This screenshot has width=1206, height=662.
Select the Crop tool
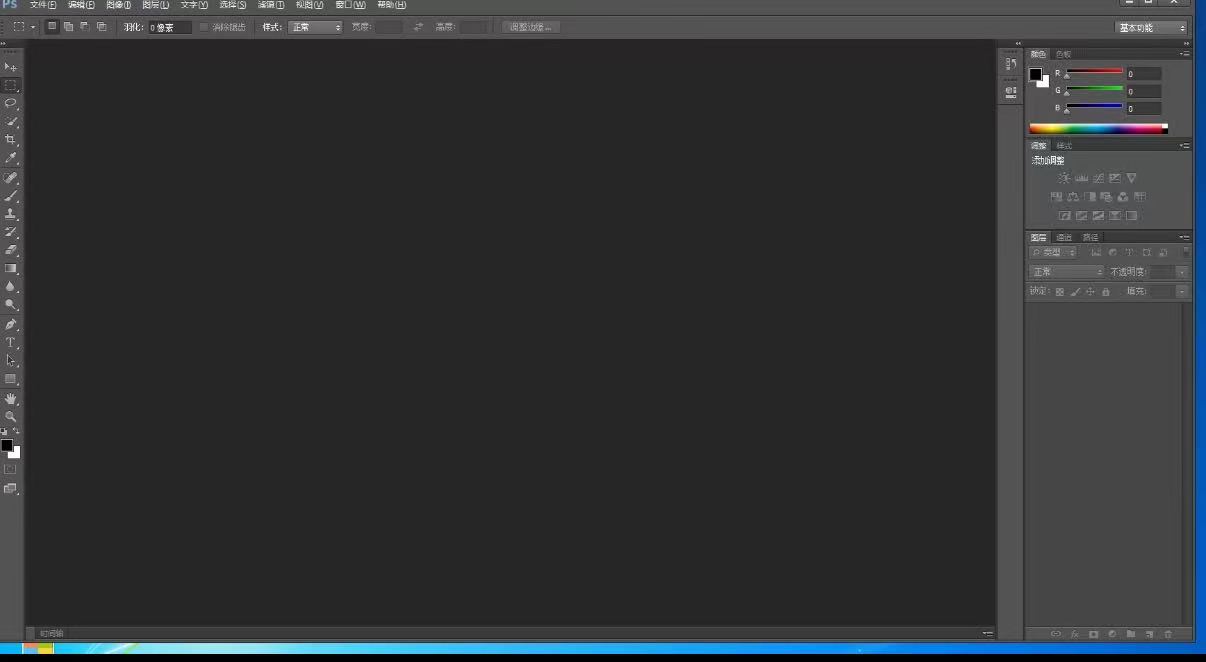pyautogui.click(x=11, y=139)
